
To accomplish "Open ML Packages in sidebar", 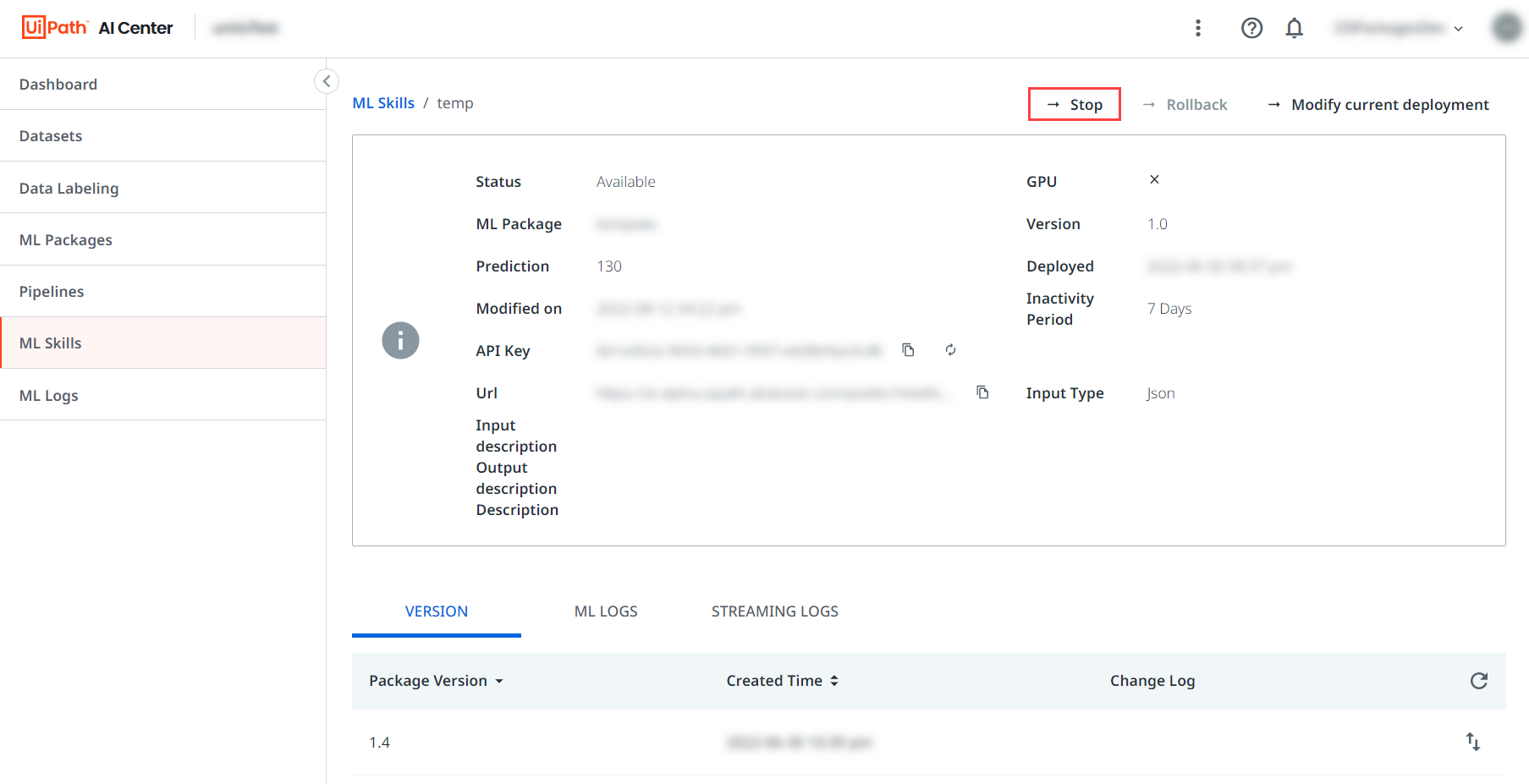I will click(x=163, y=239).
